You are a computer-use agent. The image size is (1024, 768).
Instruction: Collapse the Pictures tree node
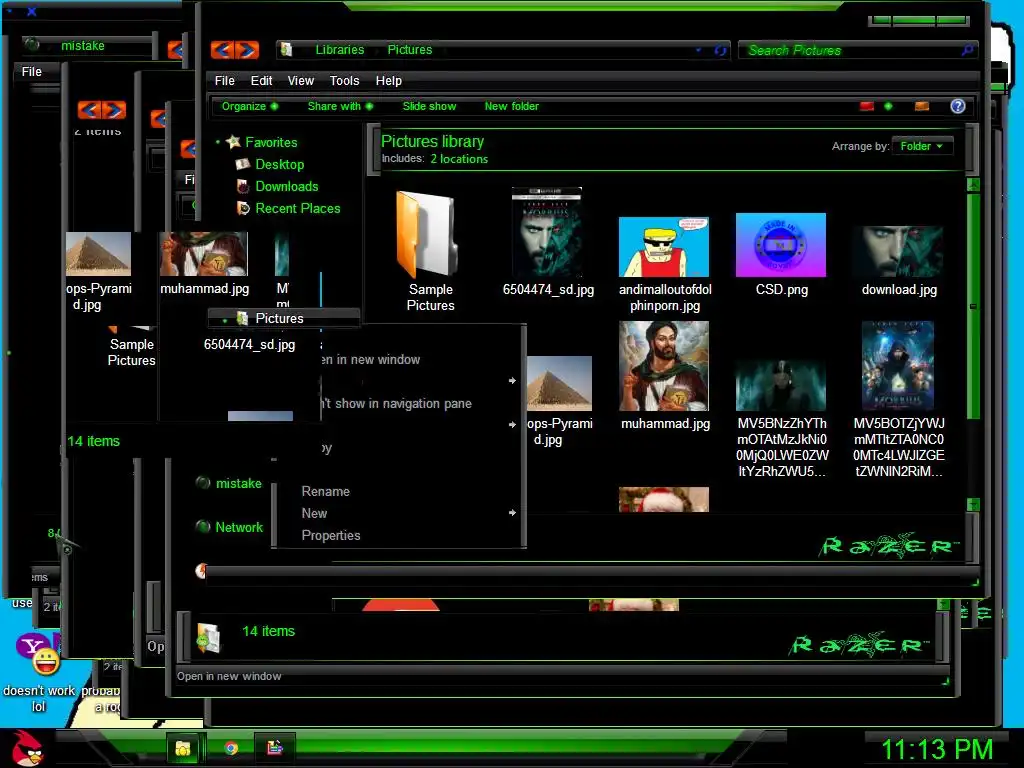pos(225,319)
